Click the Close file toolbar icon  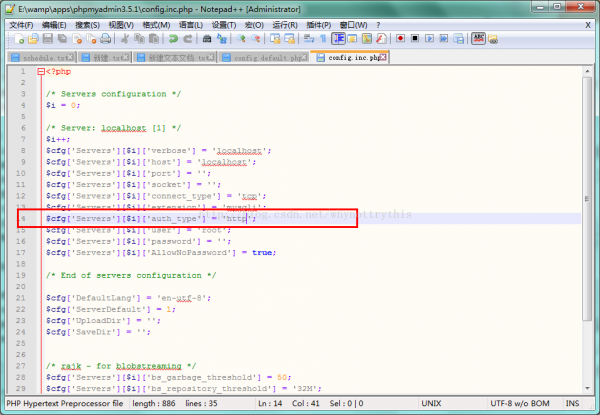[x=77, y=39]
